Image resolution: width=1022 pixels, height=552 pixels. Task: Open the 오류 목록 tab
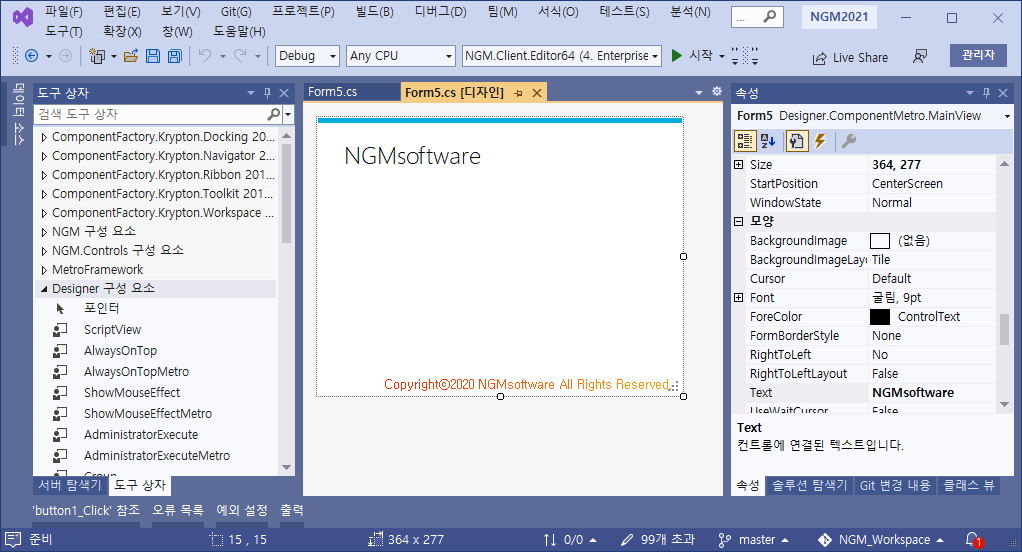point(178,510)
